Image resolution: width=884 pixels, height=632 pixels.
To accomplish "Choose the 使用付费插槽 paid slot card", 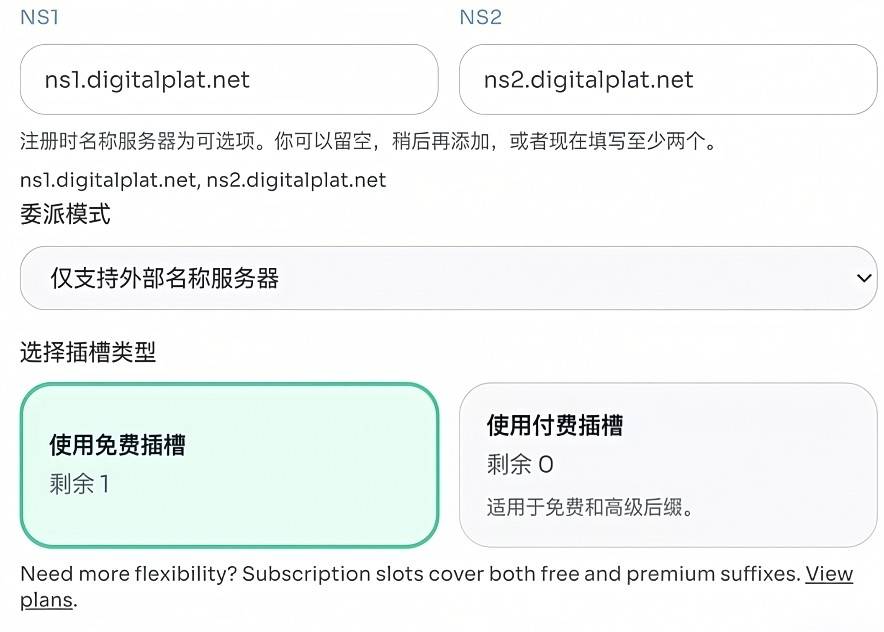I will (668, 465).
